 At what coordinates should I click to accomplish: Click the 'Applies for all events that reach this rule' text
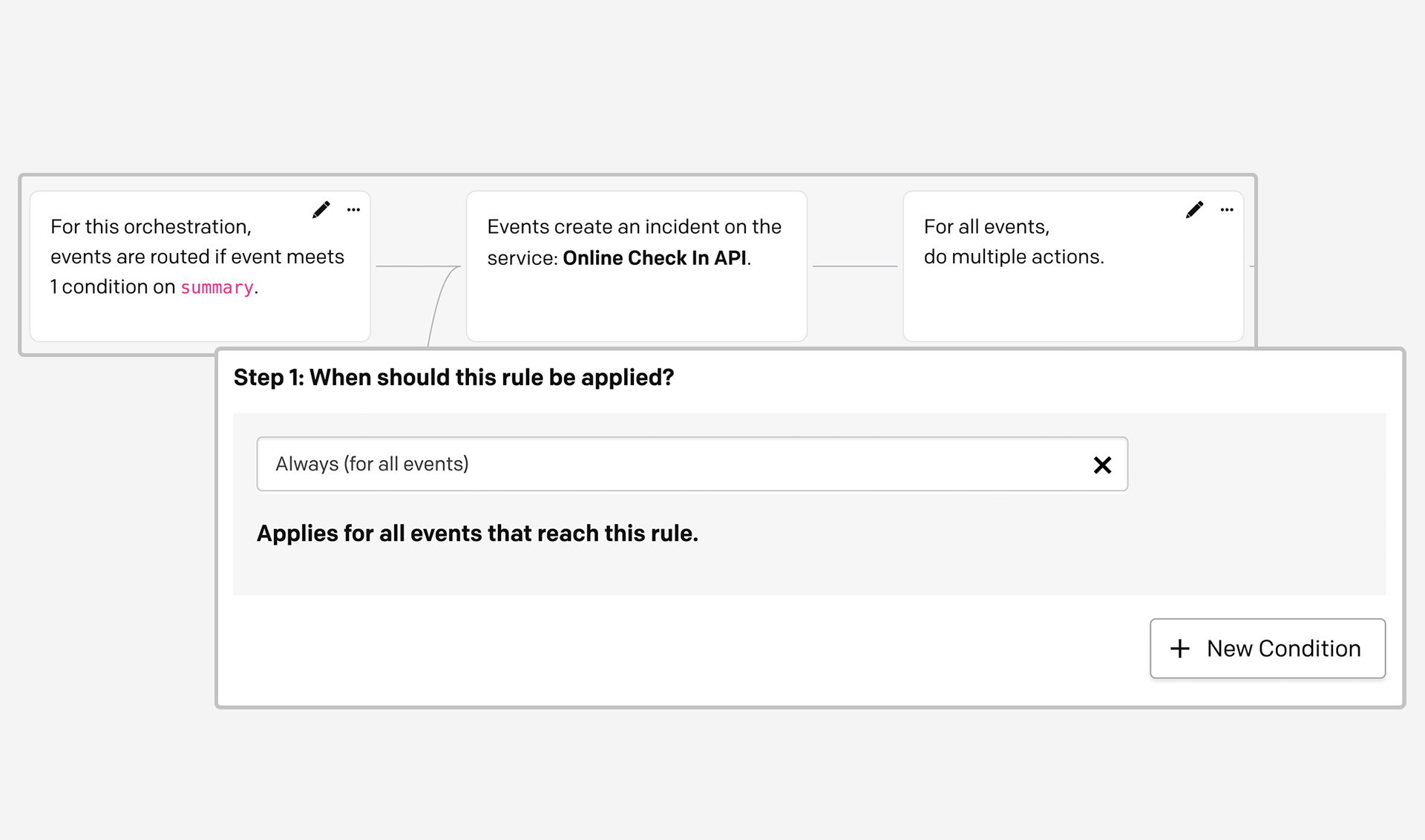tap(477, 534)
